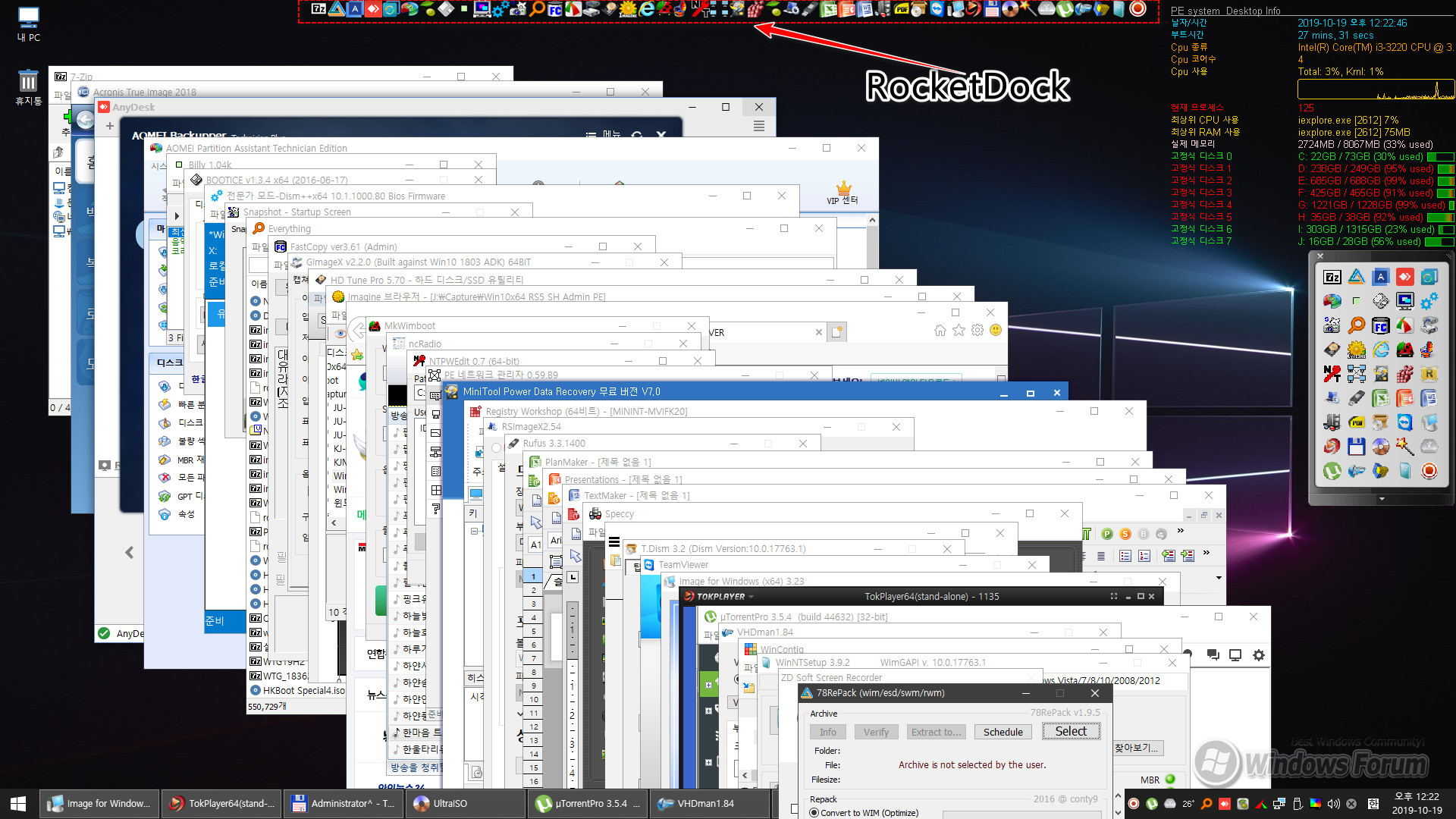1456x819 pixels.
Task: Open VIP 센터 in AOMEI Partition Assistant
Action: point(843,193)
